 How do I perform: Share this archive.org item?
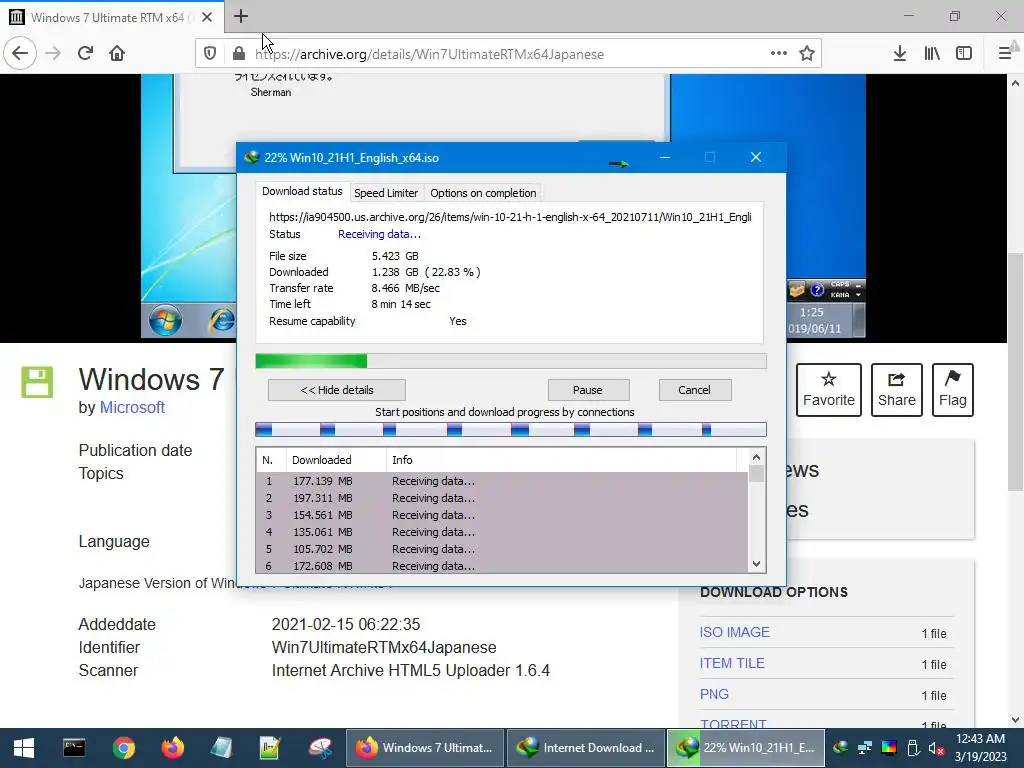click(x=897, y=390)
